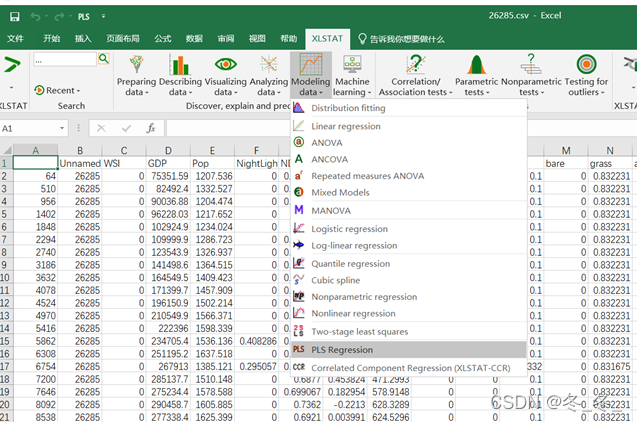Screen dimensions: 637x422
Task: Click cell with value 0.831675
Action: (610, 366)
